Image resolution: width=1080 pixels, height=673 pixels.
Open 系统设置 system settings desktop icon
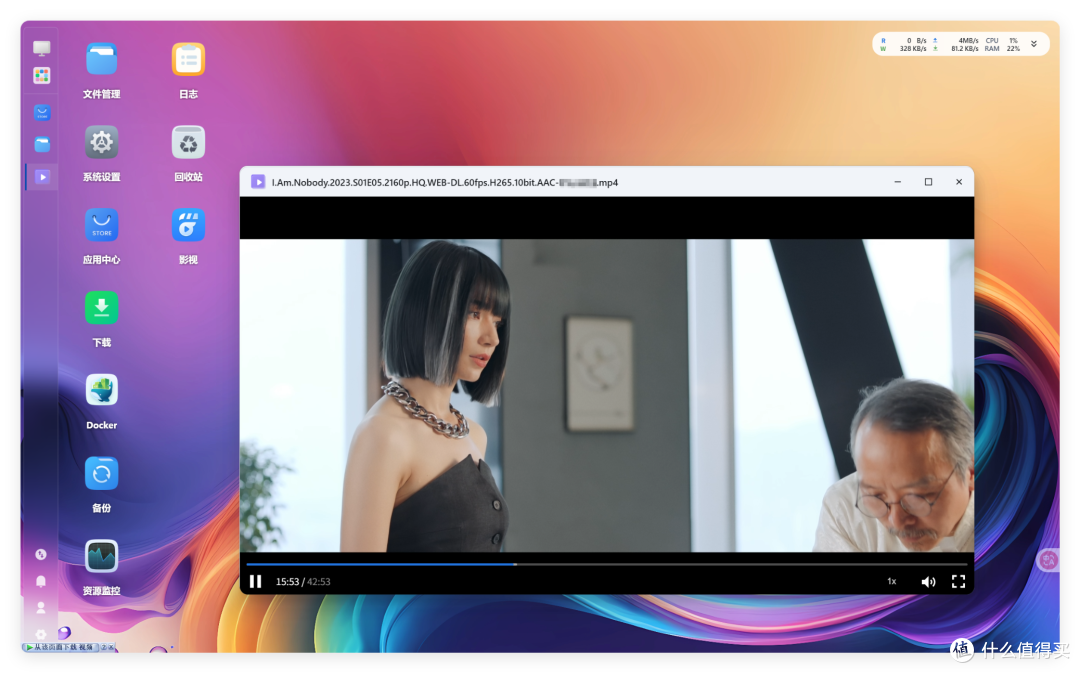(x=101, y=143)
